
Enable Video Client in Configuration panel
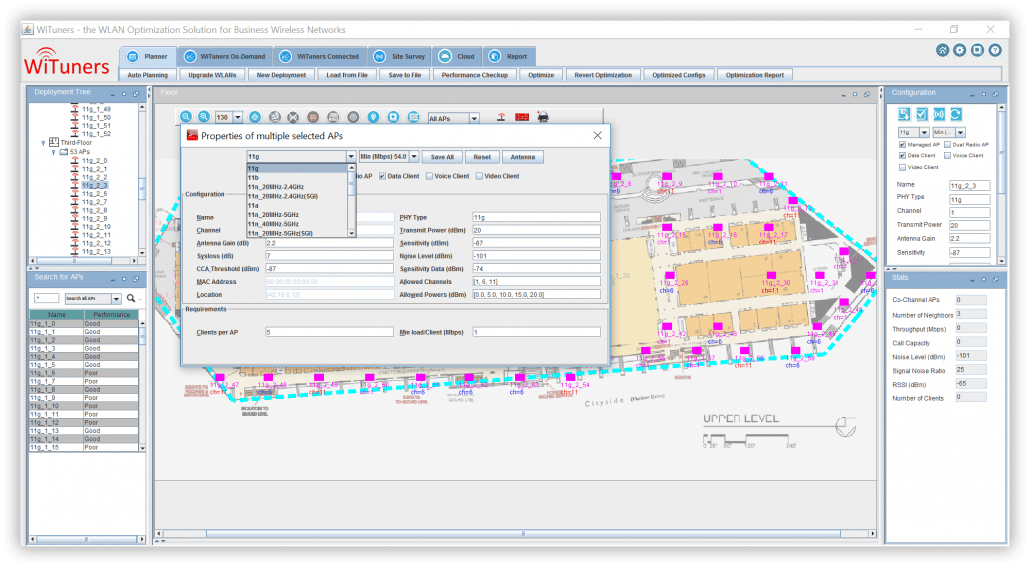902,167
